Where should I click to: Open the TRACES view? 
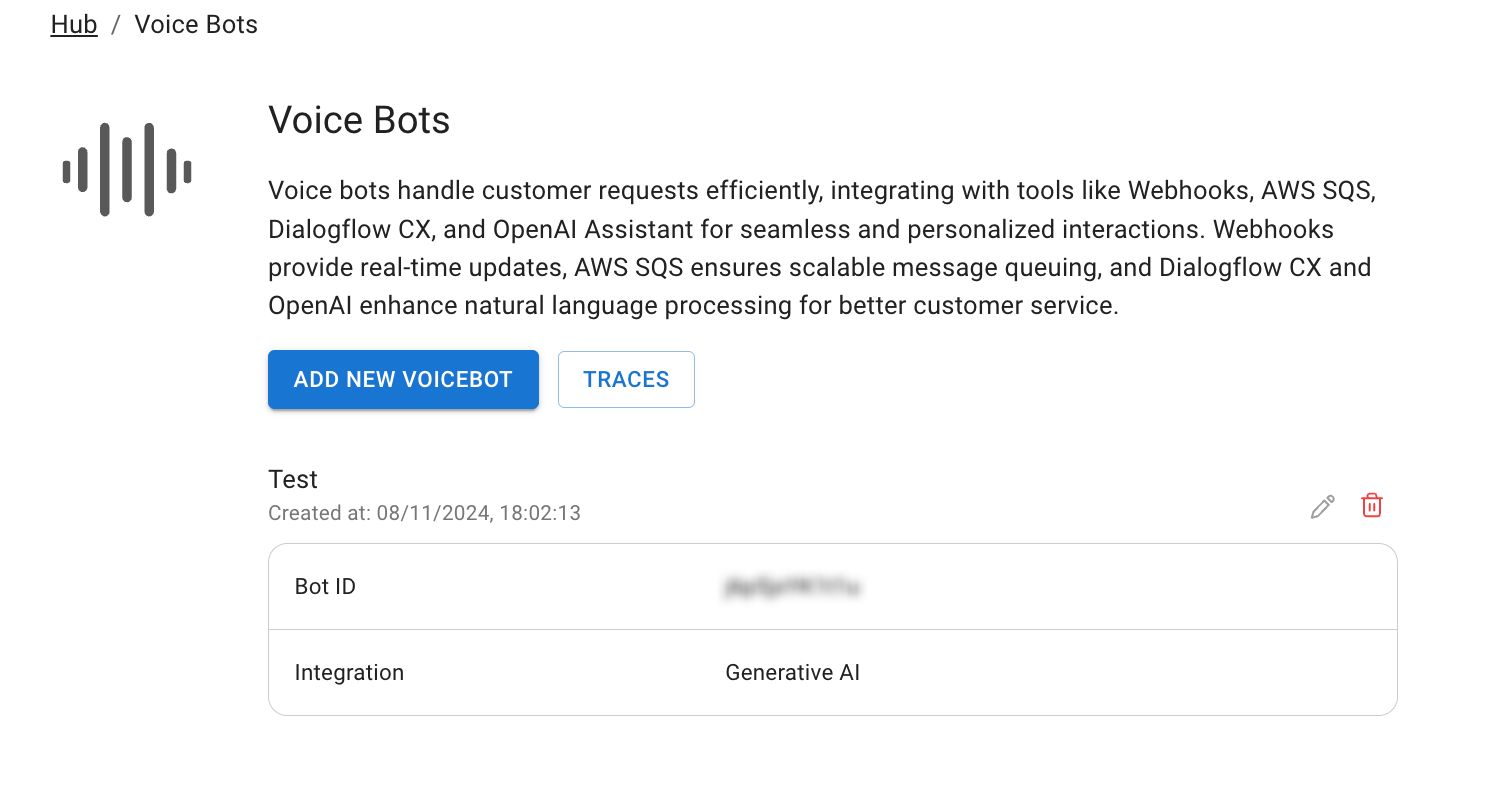pos(626,379)
